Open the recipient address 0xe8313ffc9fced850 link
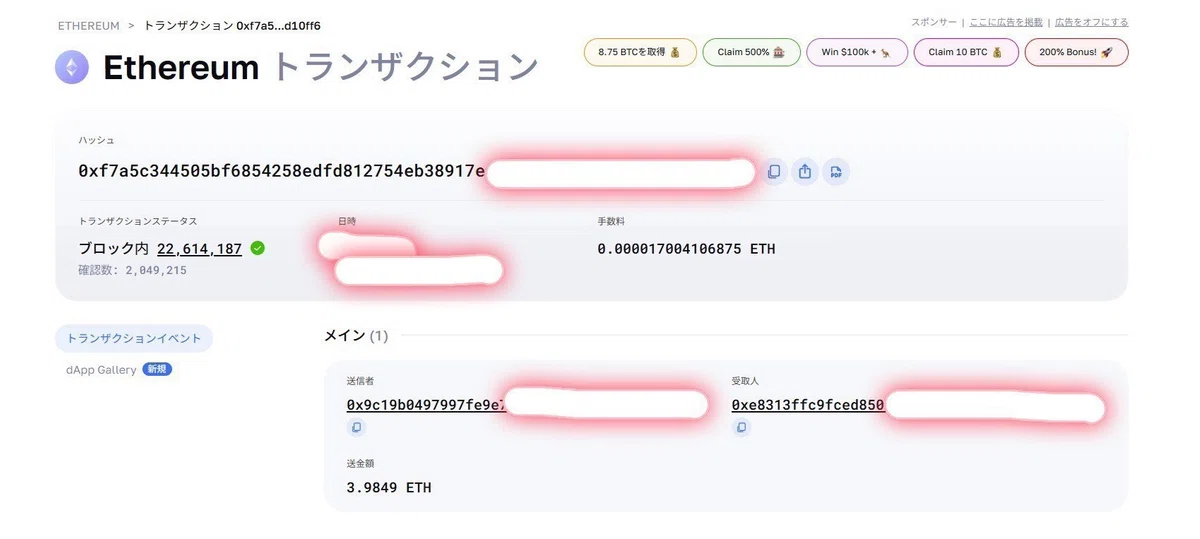 pyautogui.click(x=808, y=405)
